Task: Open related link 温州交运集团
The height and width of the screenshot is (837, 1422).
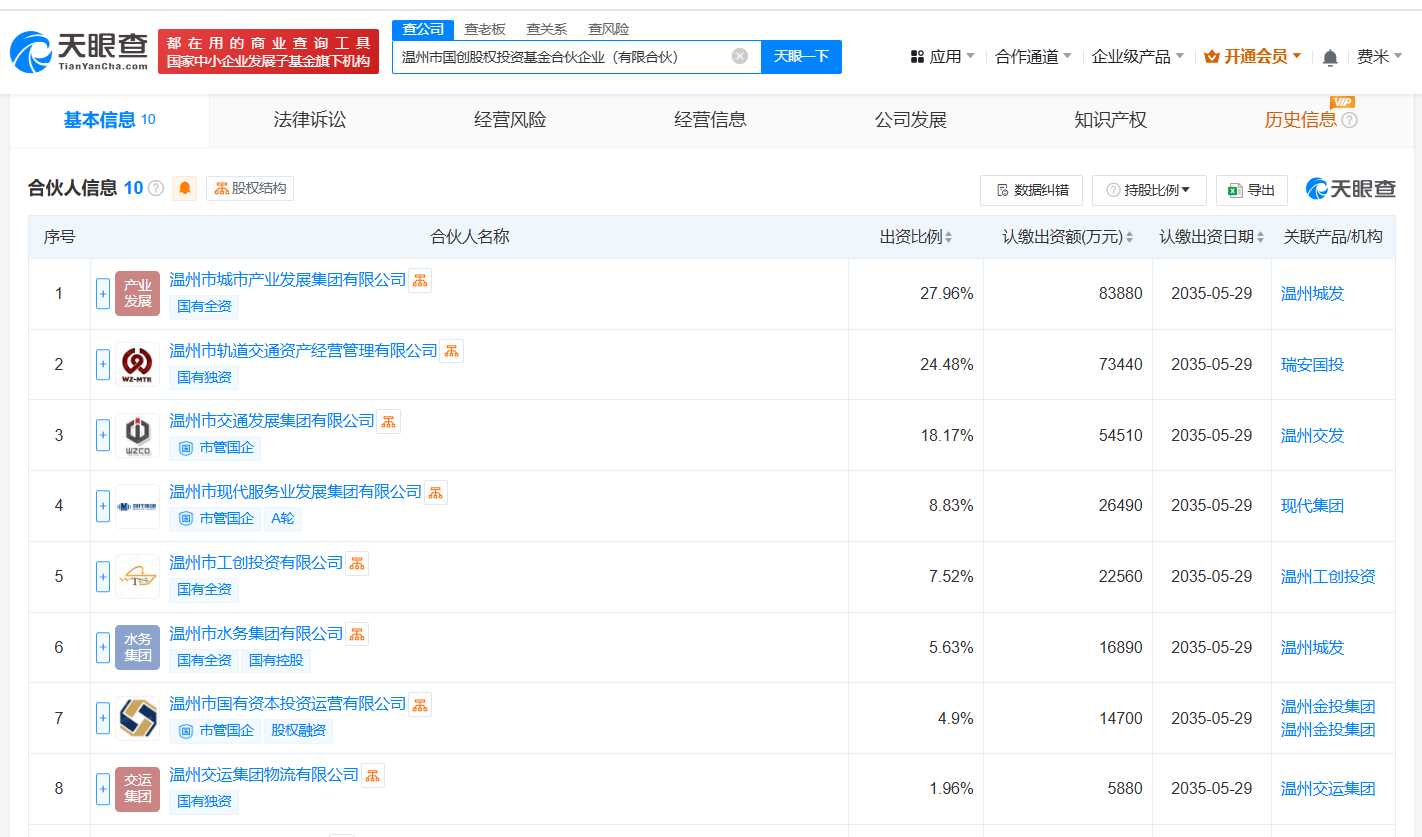Action: (x=1328, y=789)
